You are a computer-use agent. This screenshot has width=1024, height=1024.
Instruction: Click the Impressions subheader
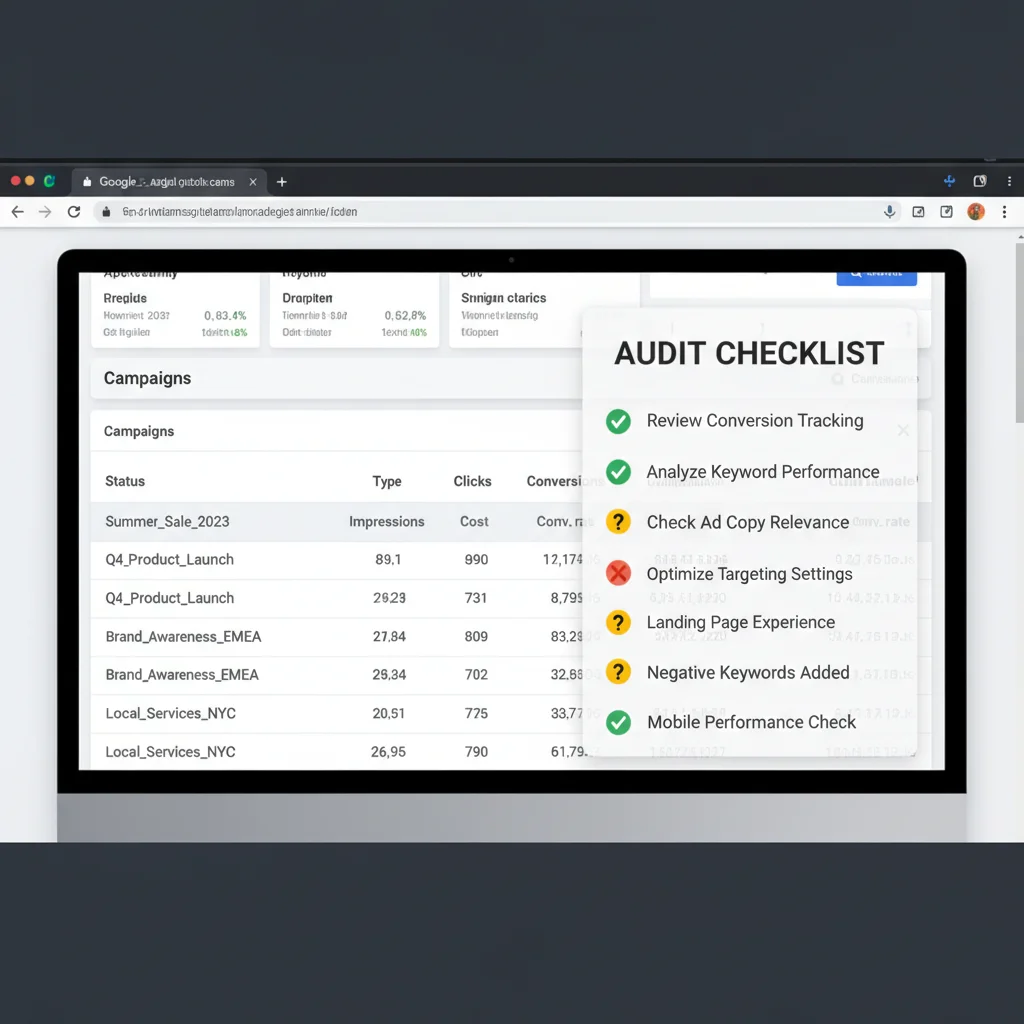[x=387, y=522]
